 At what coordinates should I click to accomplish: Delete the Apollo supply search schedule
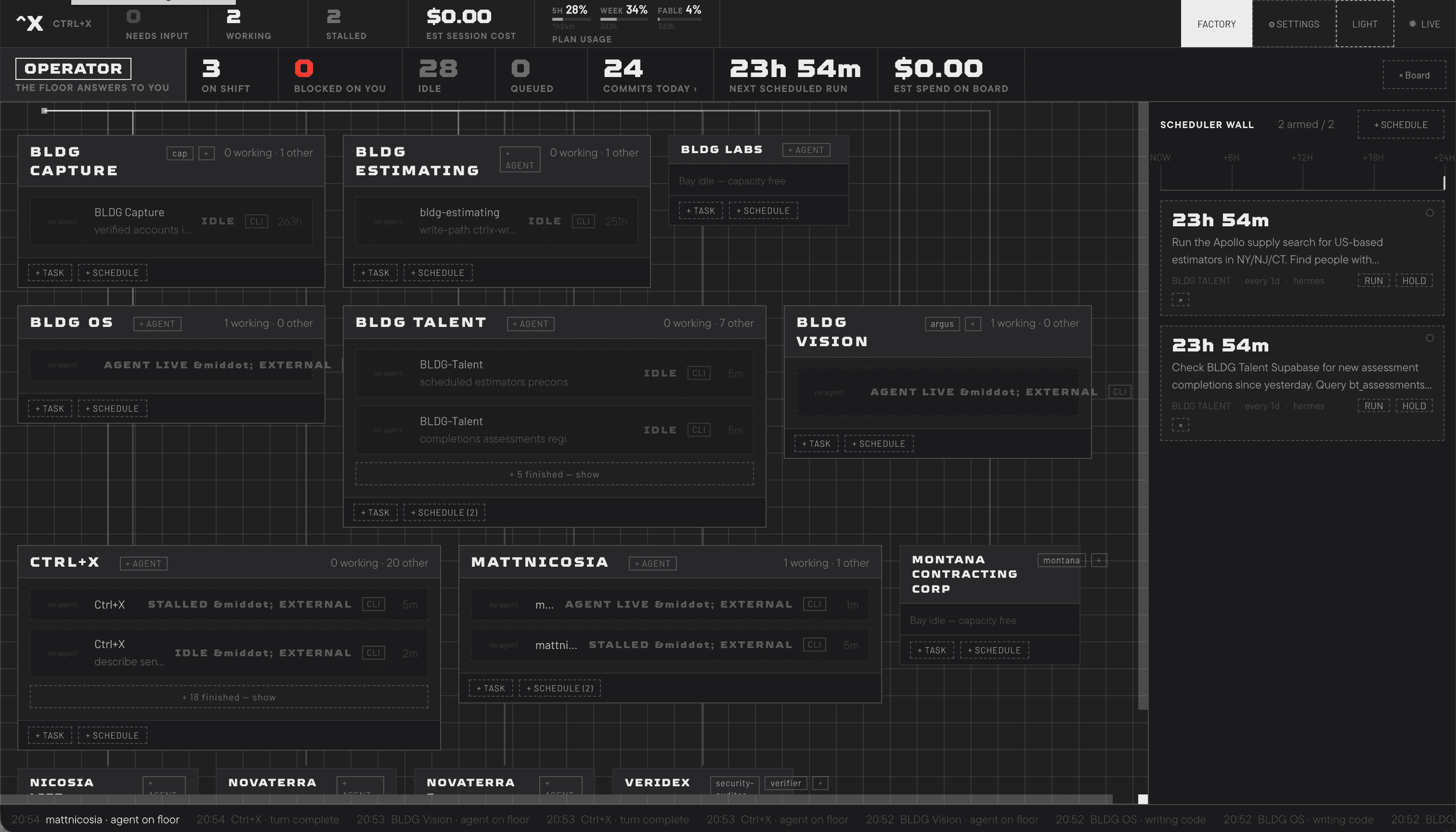point(1180,300)
